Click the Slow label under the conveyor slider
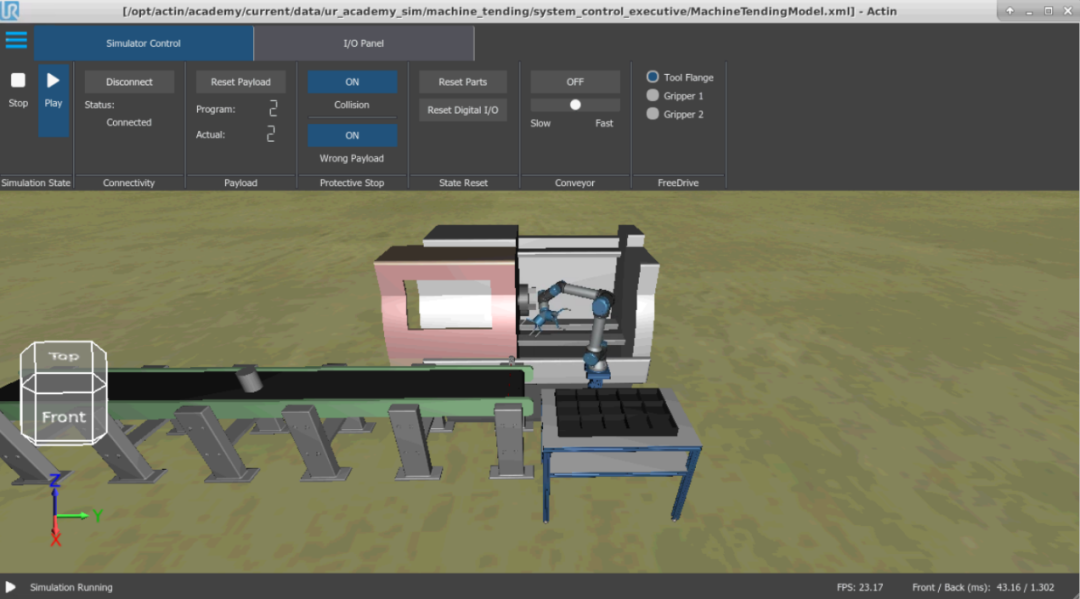The image size is (1080, 599). click(541, 123)
